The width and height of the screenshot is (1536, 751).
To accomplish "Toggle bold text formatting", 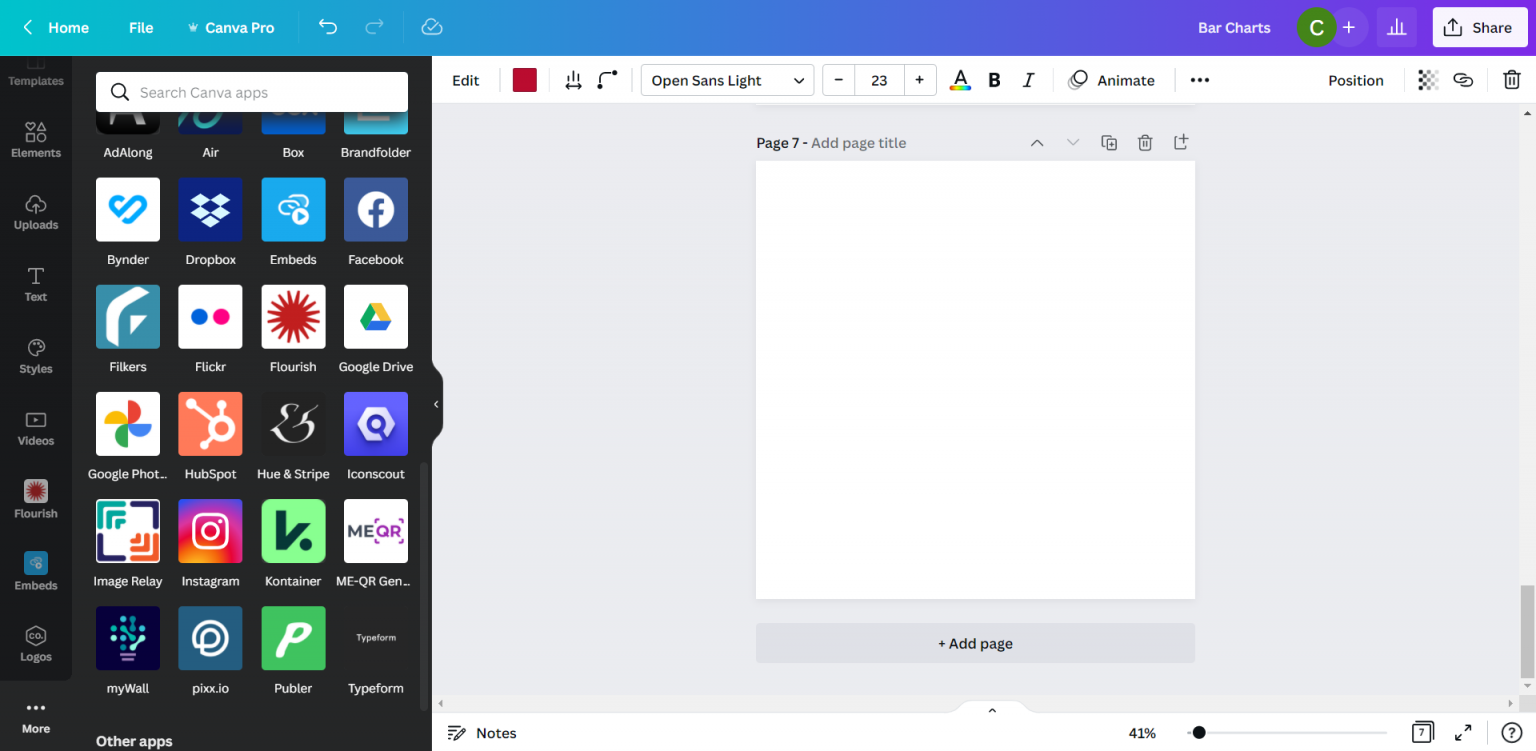I will pyautogui.click(x=994, y=79).
